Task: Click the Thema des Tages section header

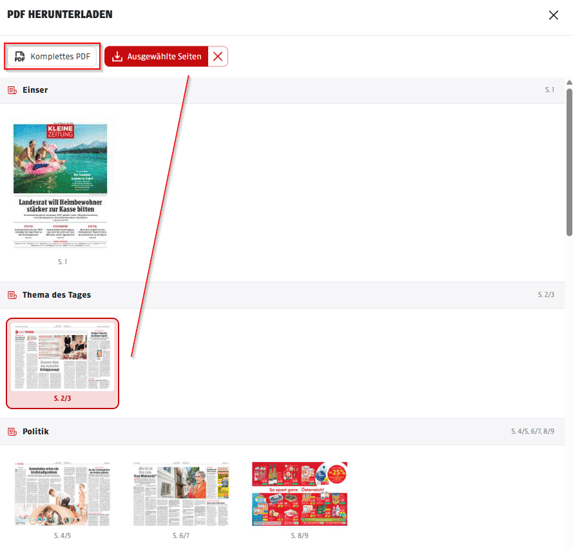Action: [x=282, y=295]
